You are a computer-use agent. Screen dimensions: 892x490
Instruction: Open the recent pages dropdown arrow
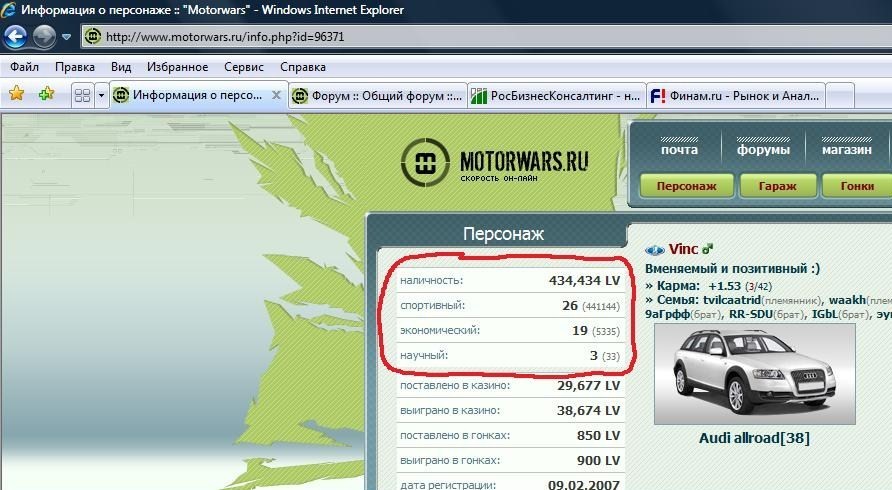[67, 37]
